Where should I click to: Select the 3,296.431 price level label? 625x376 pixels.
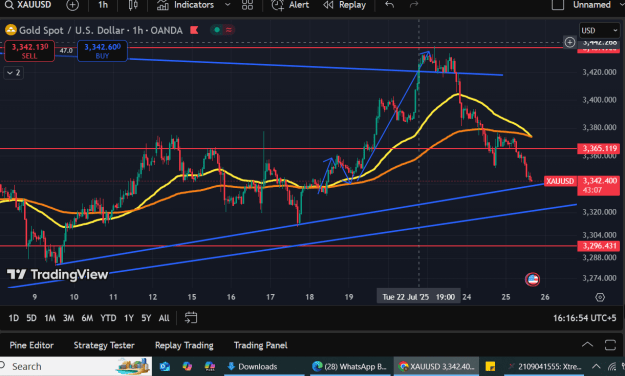point(599,246)
